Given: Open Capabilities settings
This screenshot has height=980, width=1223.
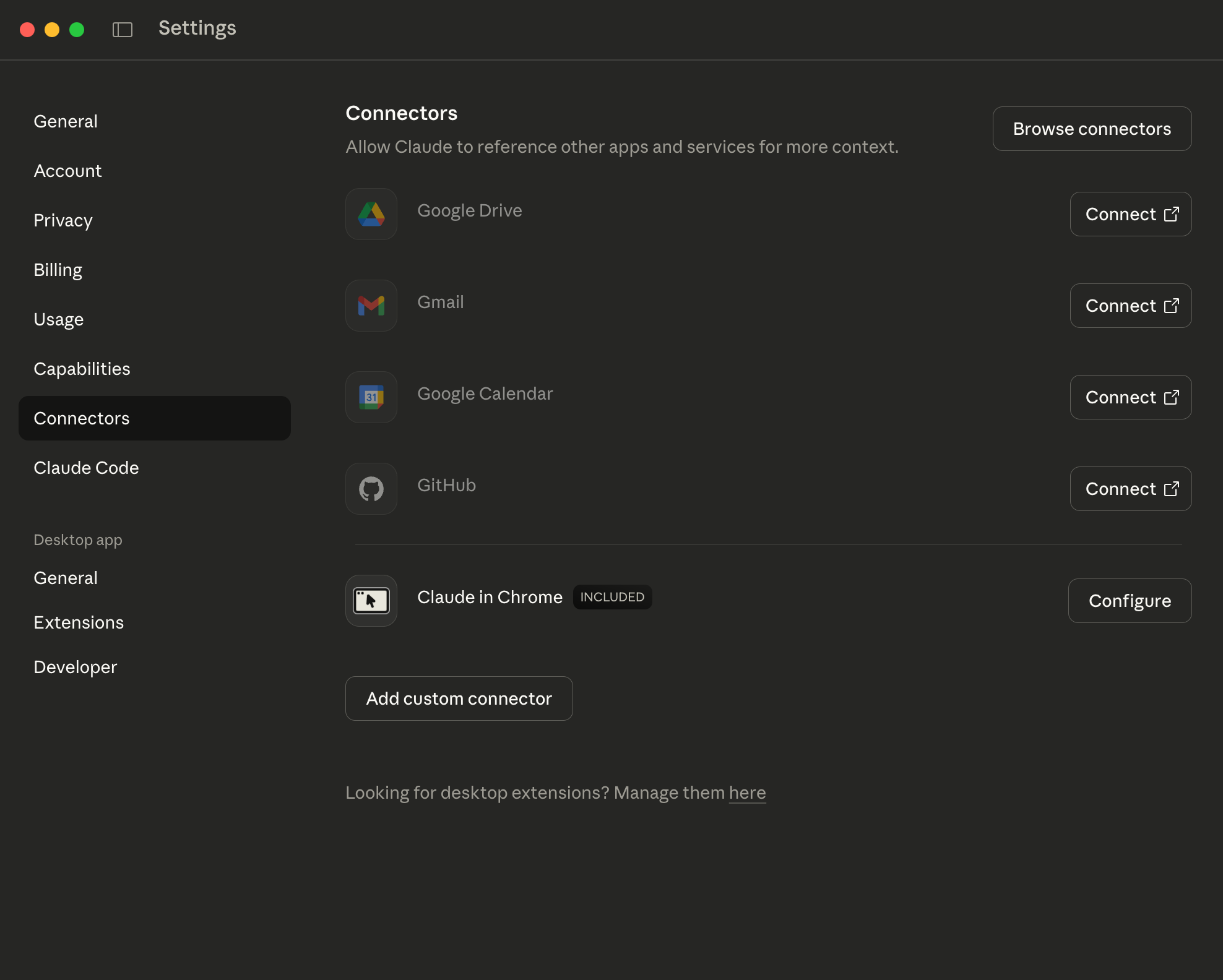Looking at the screenshot, I should click(82, 368).
